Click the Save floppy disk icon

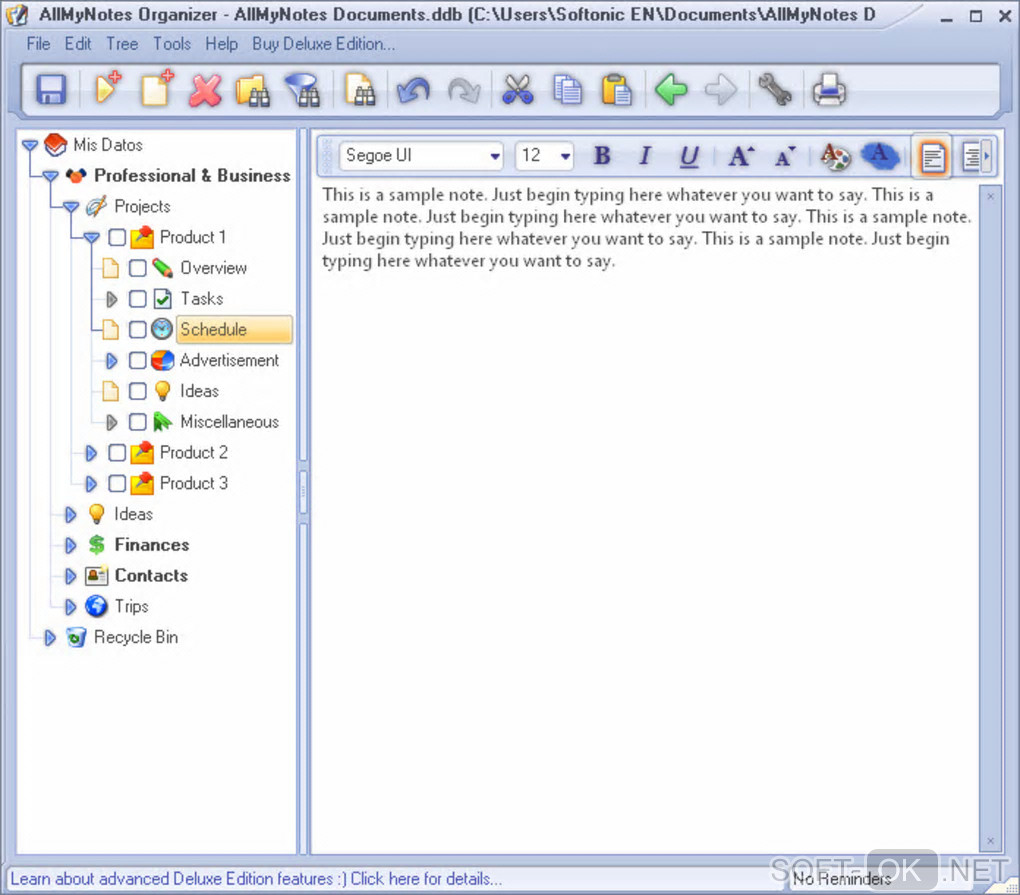[51, 90]
